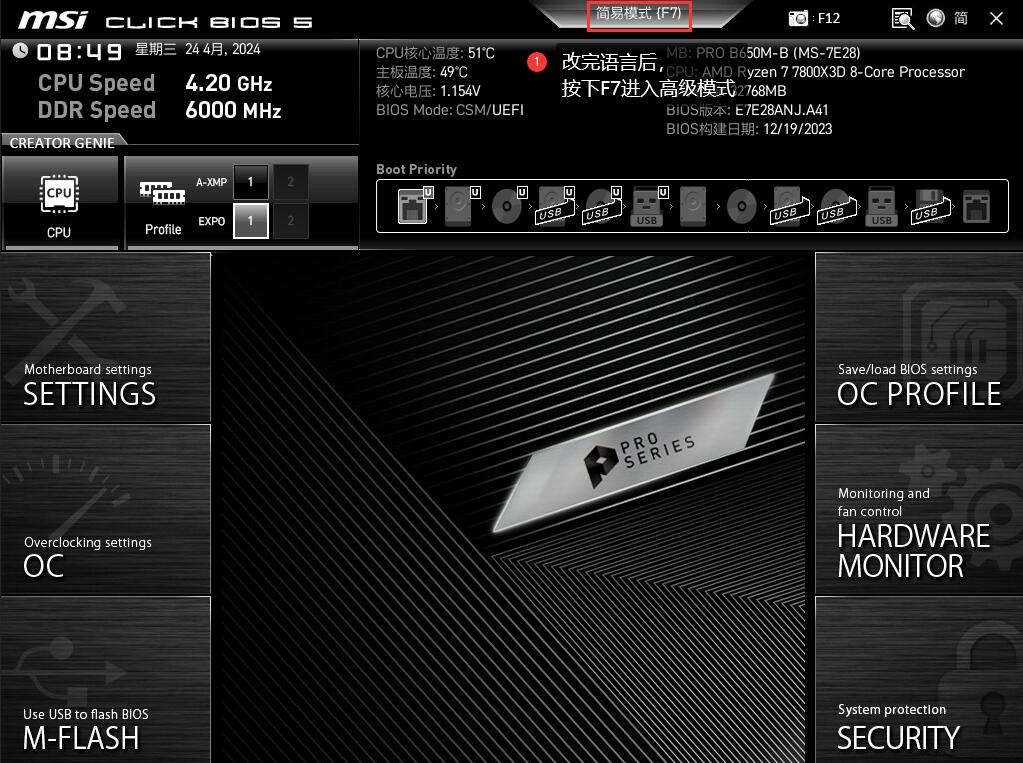The image size is (1023, 763).
Task: Open the BIOS search magnifier icon
Action: [902, 18]
